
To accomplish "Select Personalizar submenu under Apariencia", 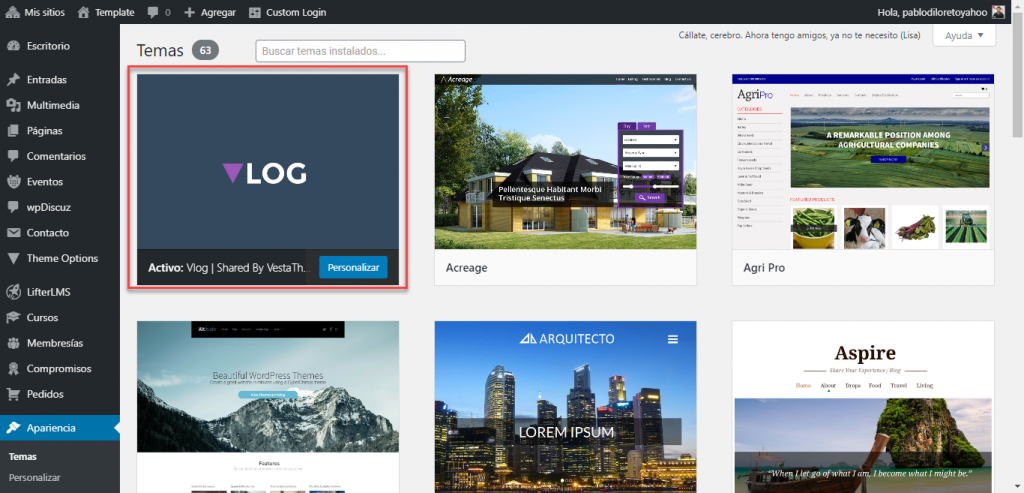I will tap(35, 477).
